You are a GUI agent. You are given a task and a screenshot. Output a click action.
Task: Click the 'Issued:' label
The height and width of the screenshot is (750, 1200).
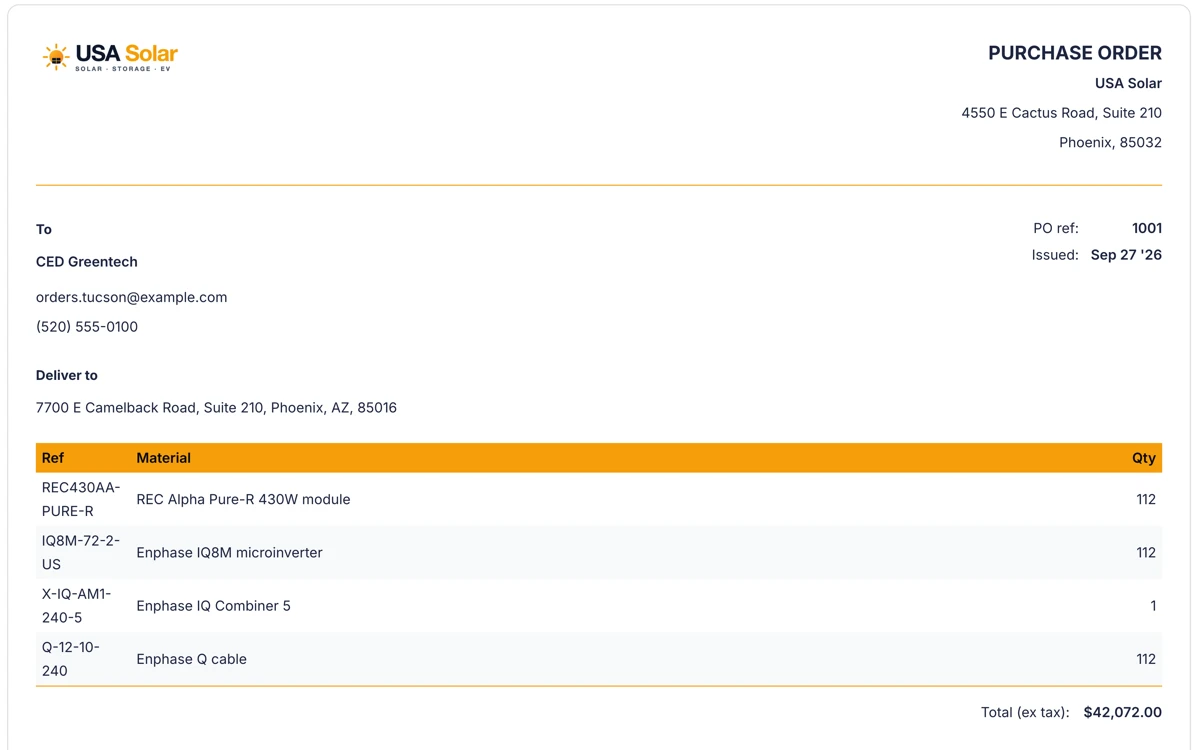[x=1055, y=255]
